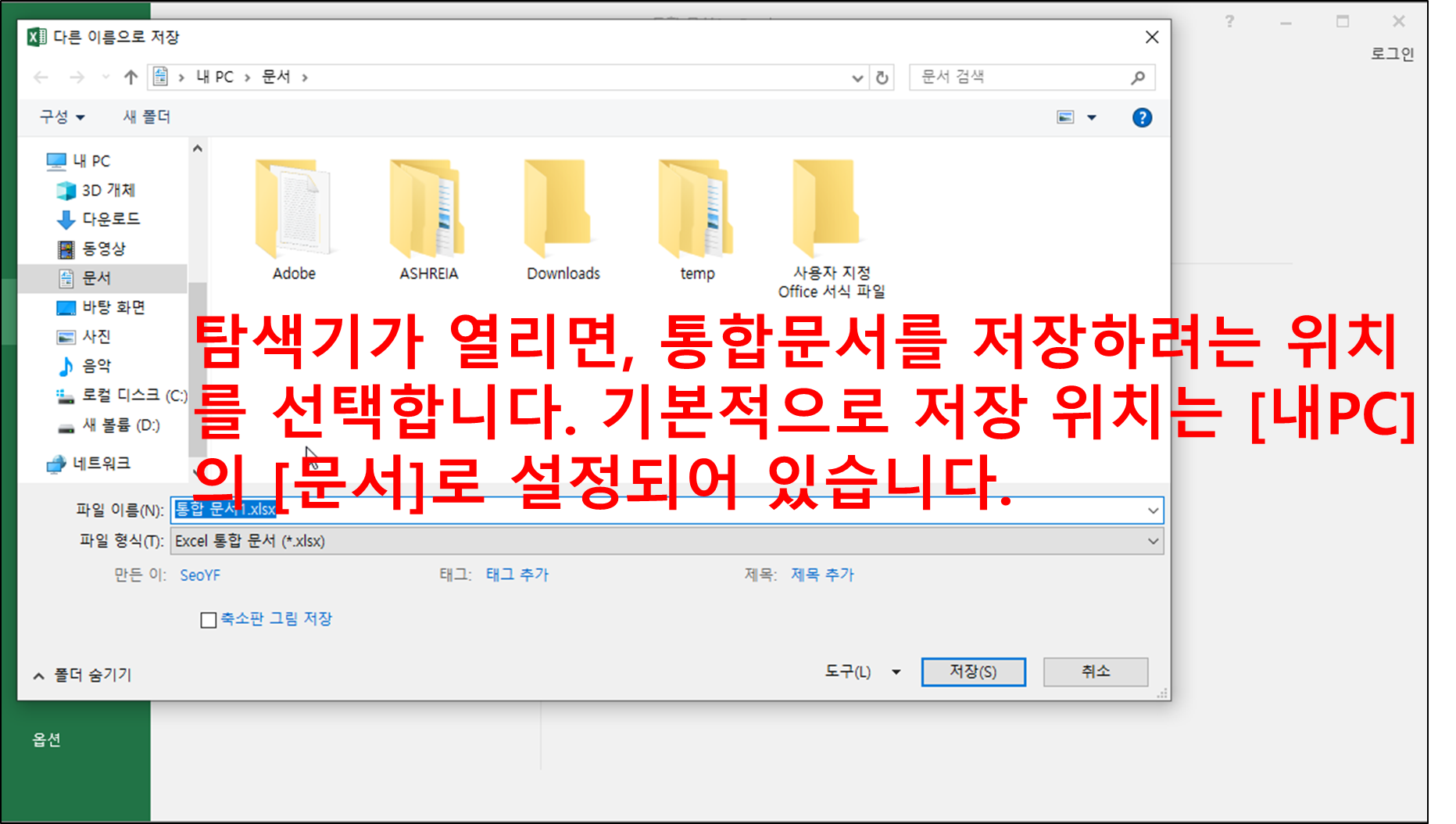1456x824 pixels.
Task: Expand the 파일 이름 history dropdown
Action: tap(1152, 511)
